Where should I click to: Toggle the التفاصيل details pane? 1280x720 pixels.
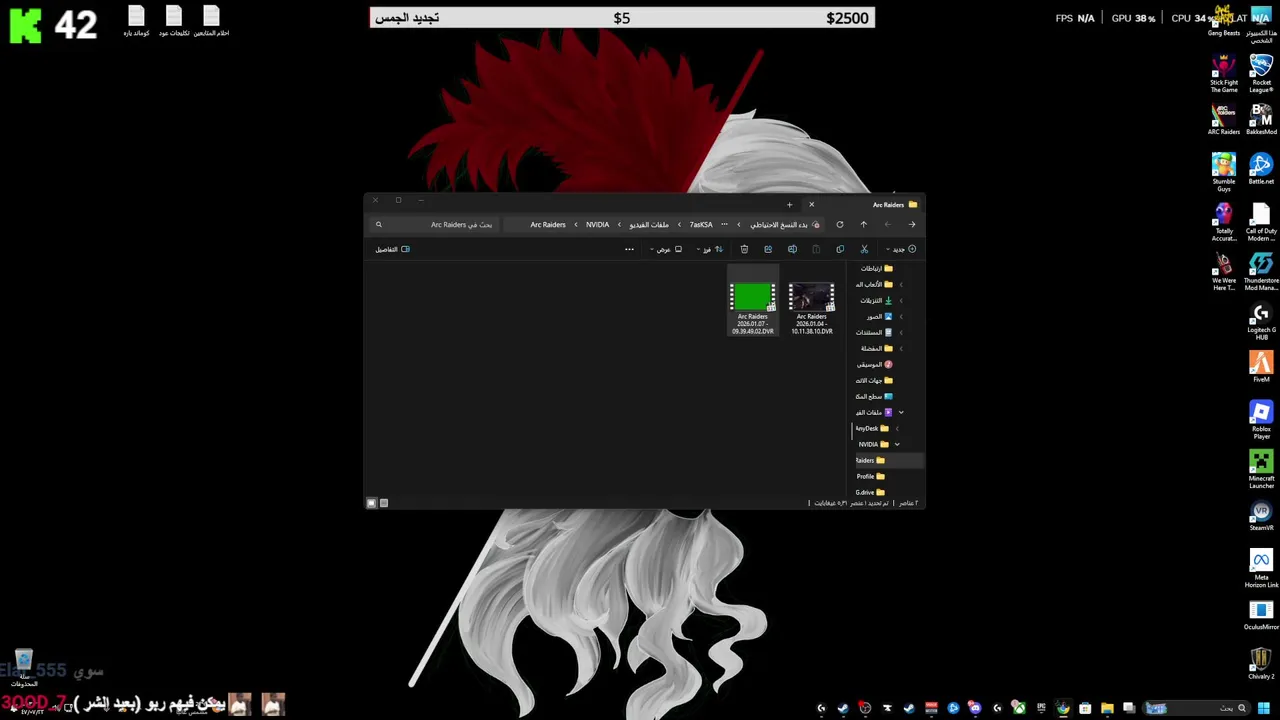point(392,249)
